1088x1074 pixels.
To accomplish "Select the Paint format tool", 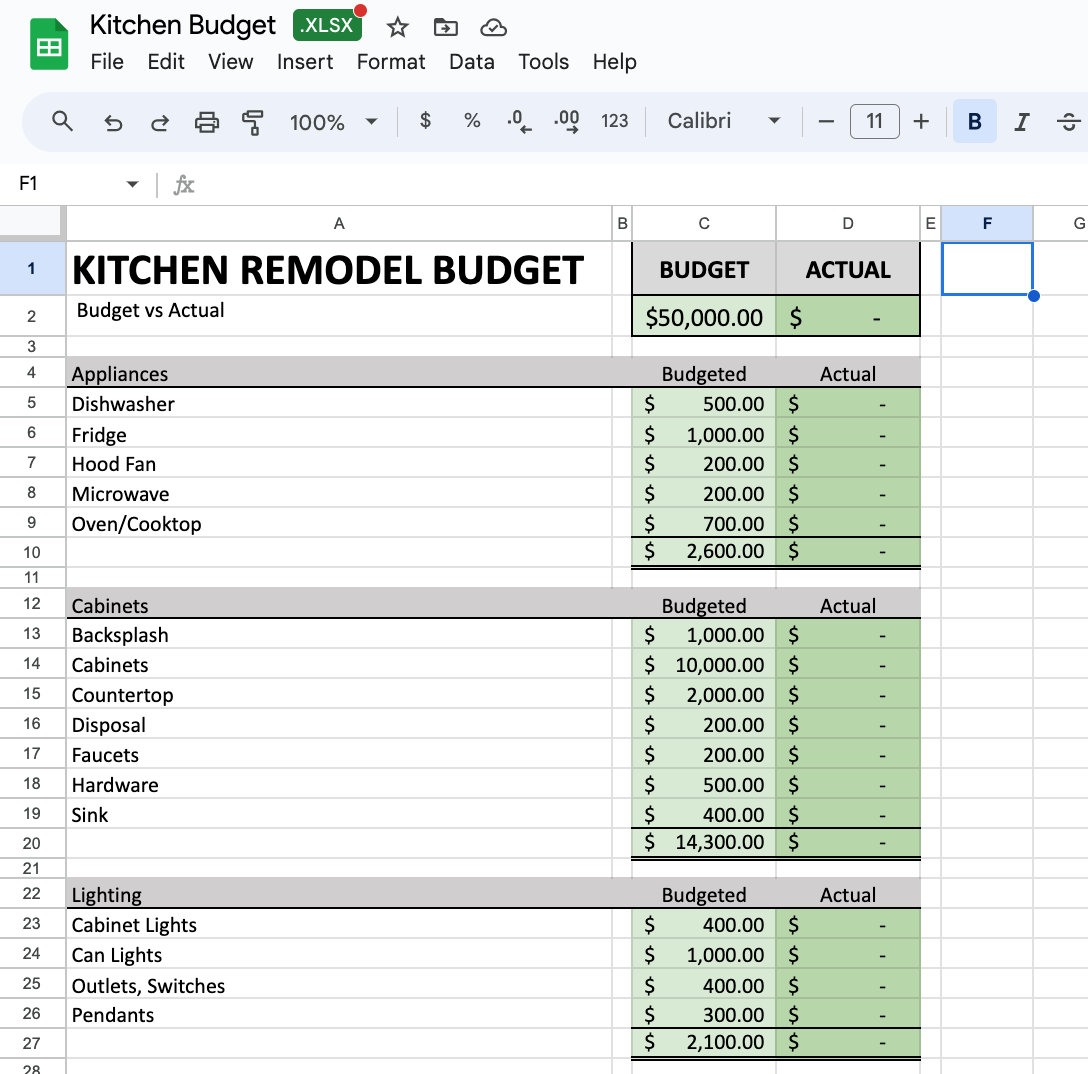I will click(x=252, y=121).
